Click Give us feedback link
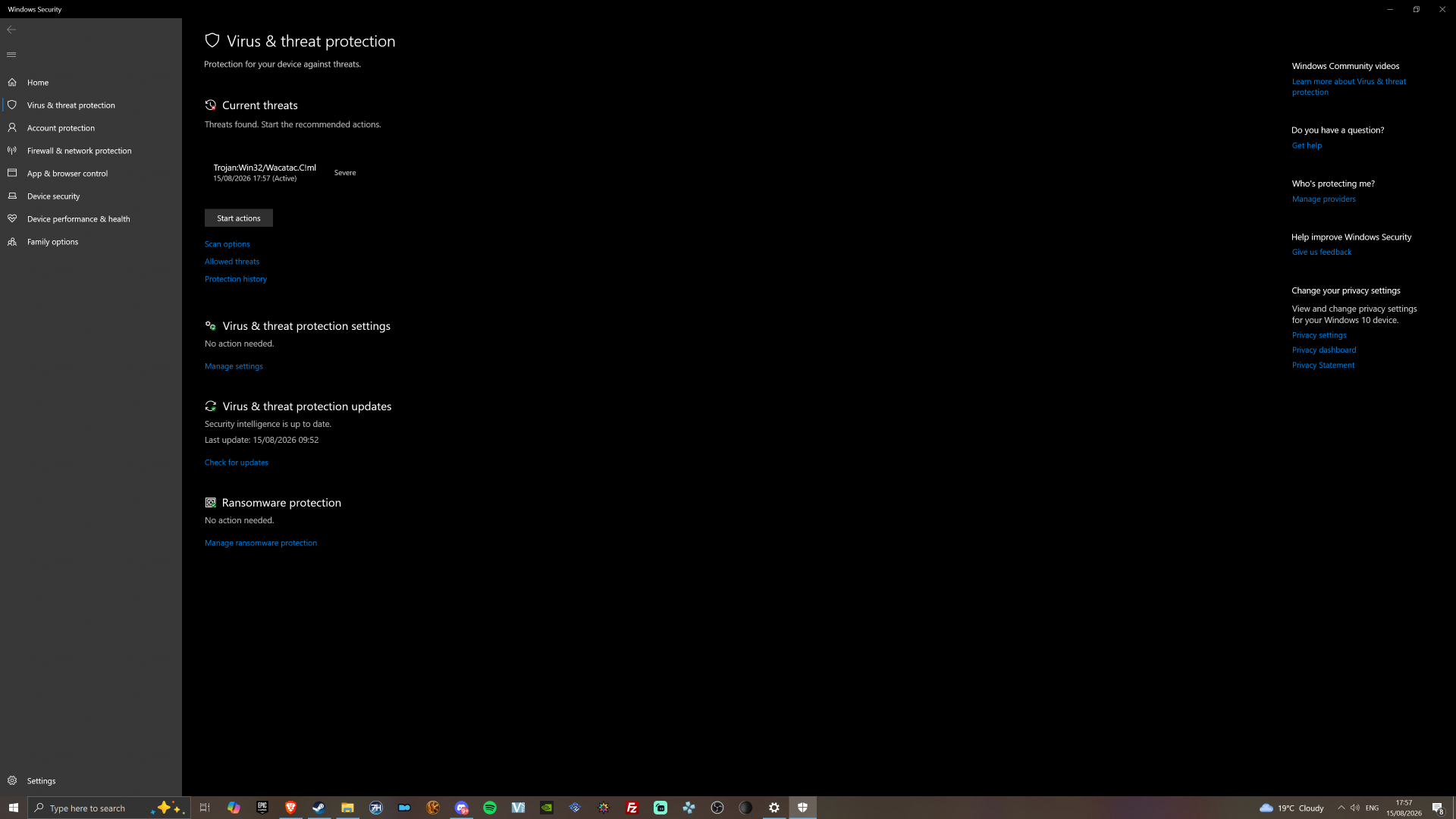Viewport: 1456px width, 819px height. 1322,252
